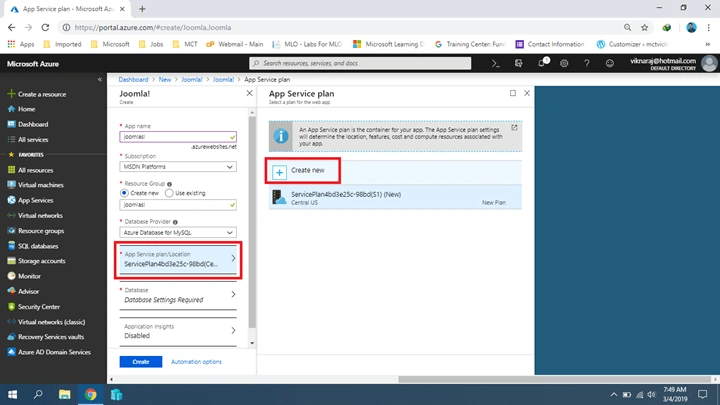720x405 pixels.
Task: Open the Webmail - Main bookmark
Action: click(x=235, y=44)
